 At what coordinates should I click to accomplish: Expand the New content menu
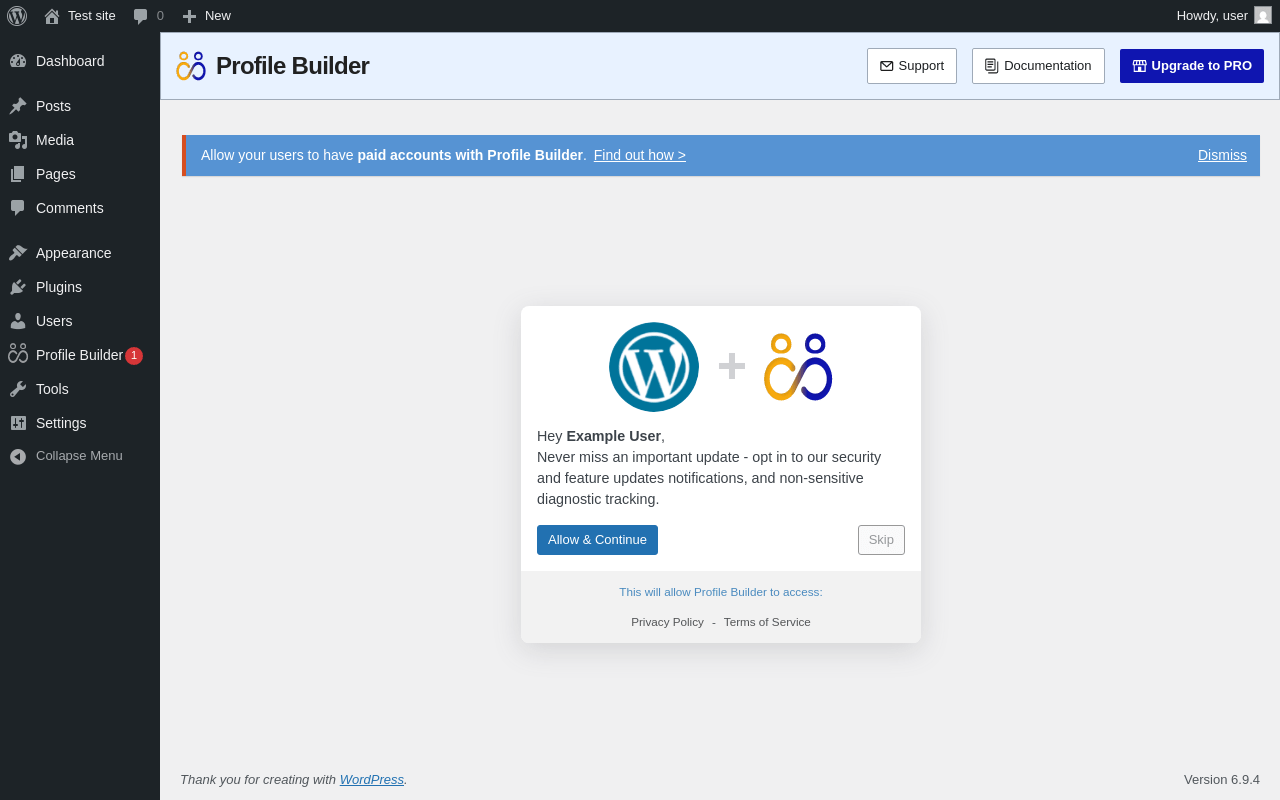[x=207, y=16]
